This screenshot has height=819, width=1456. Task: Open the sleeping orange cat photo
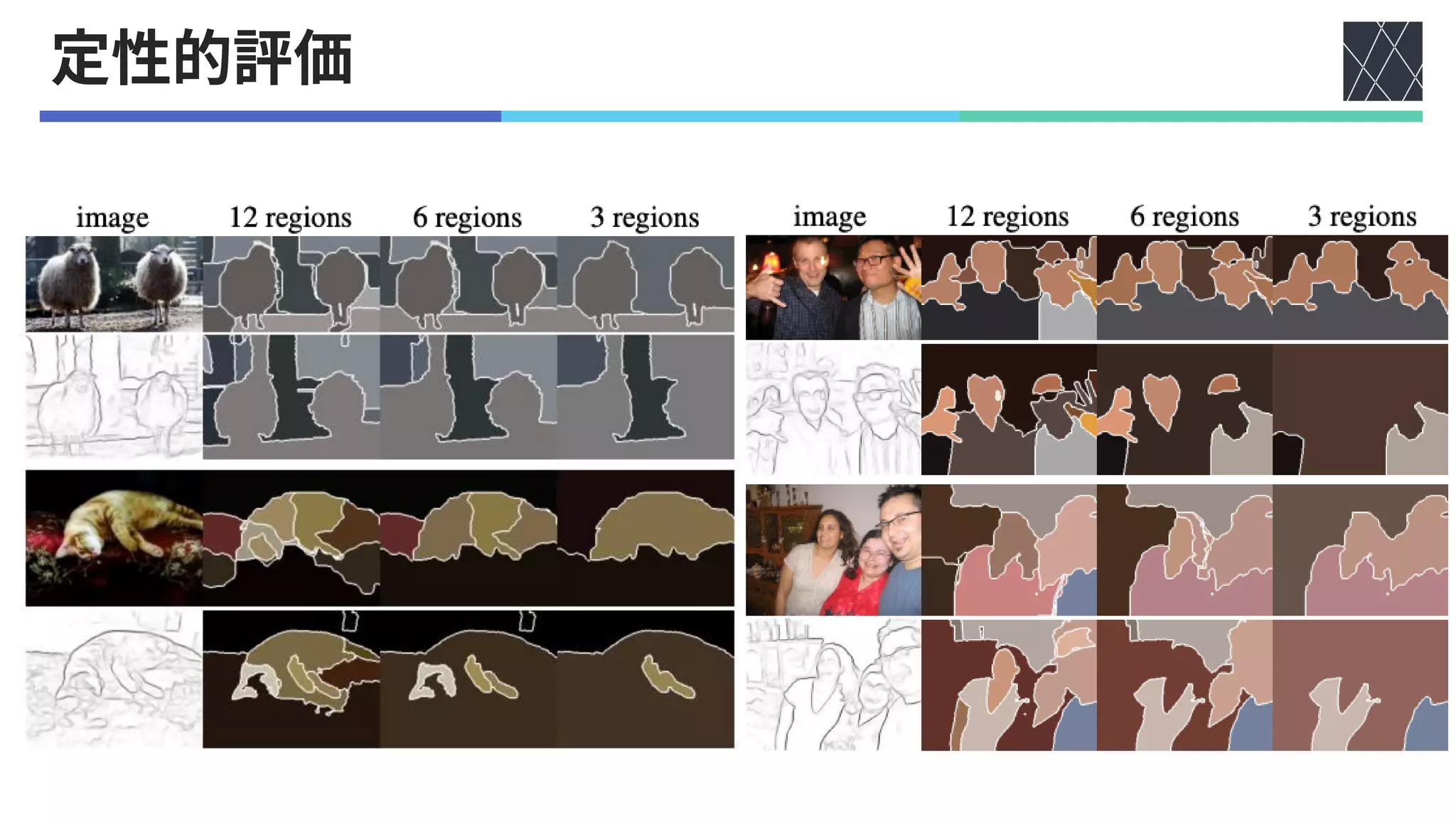[x=114, y=537]
